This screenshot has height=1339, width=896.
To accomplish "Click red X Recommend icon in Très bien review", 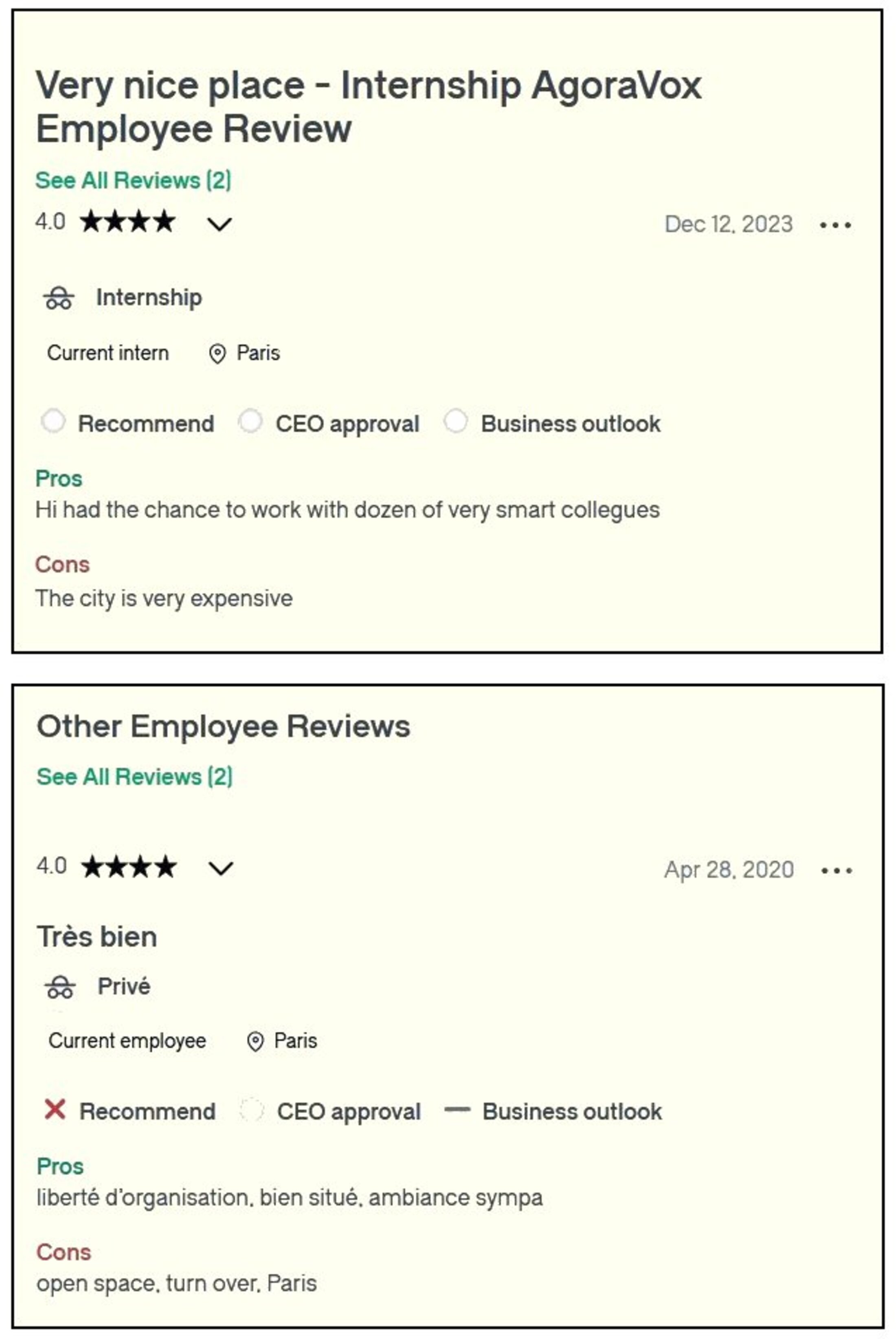I will [55, 1109].
